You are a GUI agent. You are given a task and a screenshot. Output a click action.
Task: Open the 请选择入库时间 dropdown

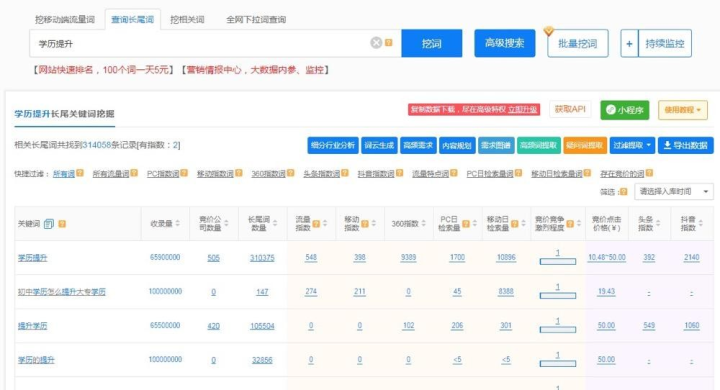674,192
